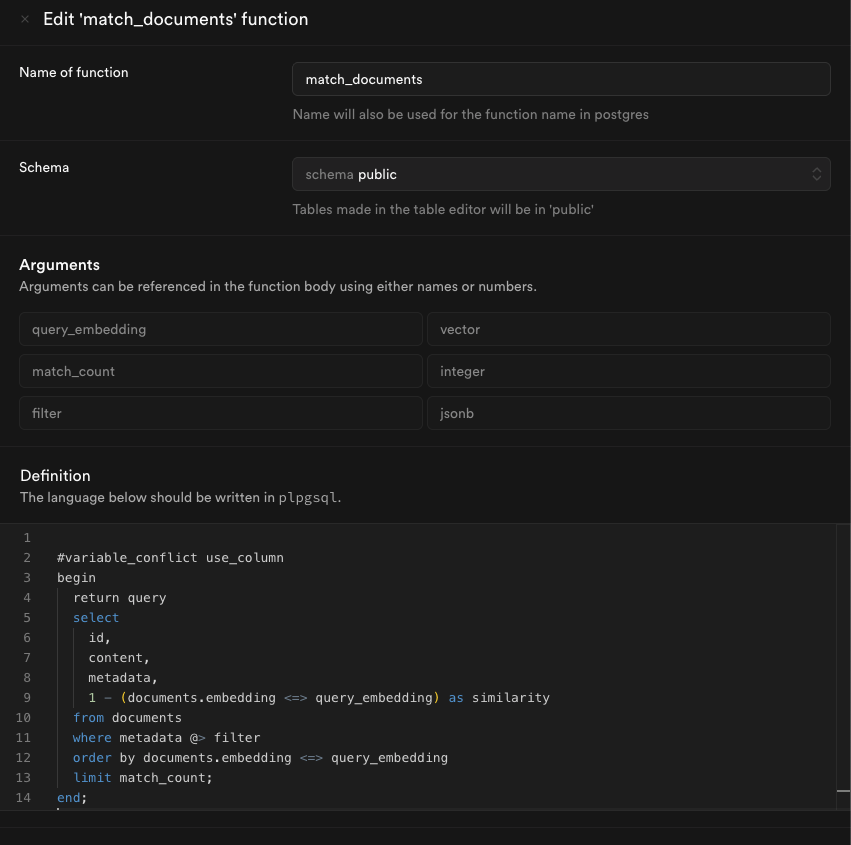Close the Edit 'match_documents' function panel
The width and height of the screenshot is (851, 845).
(x=25, y=20)
